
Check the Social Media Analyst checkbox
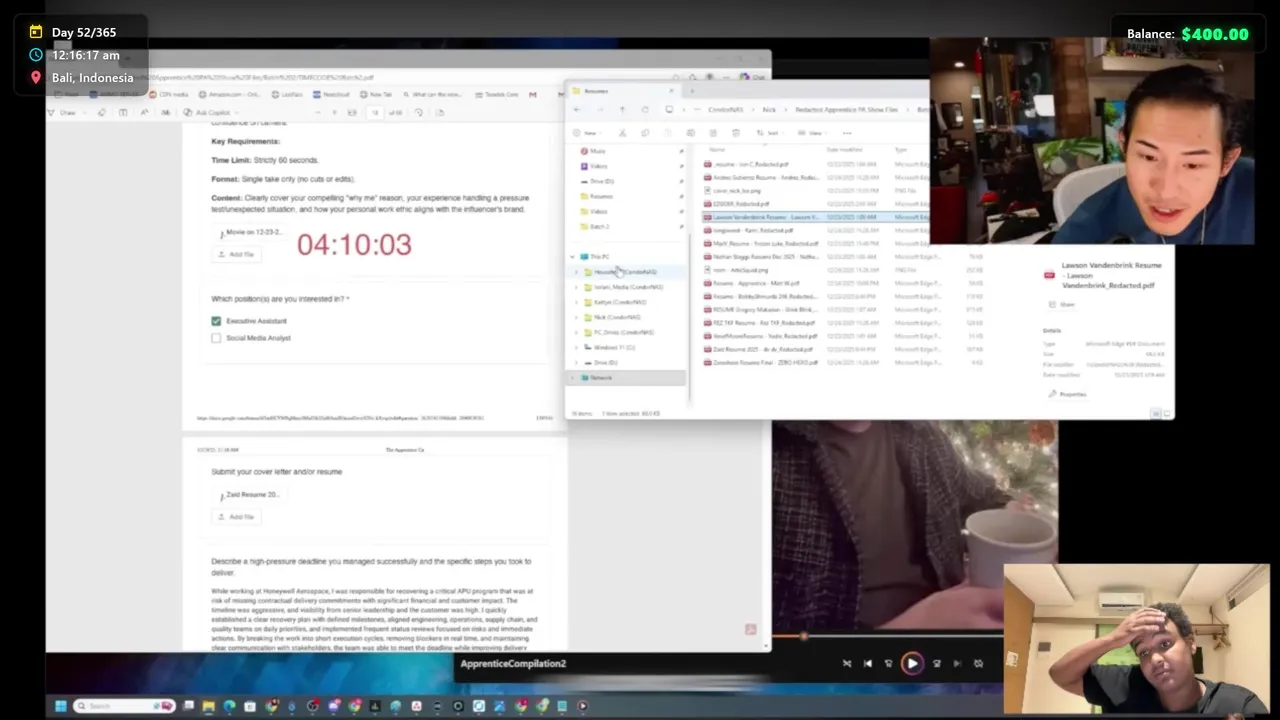click(x=216, y=338)
